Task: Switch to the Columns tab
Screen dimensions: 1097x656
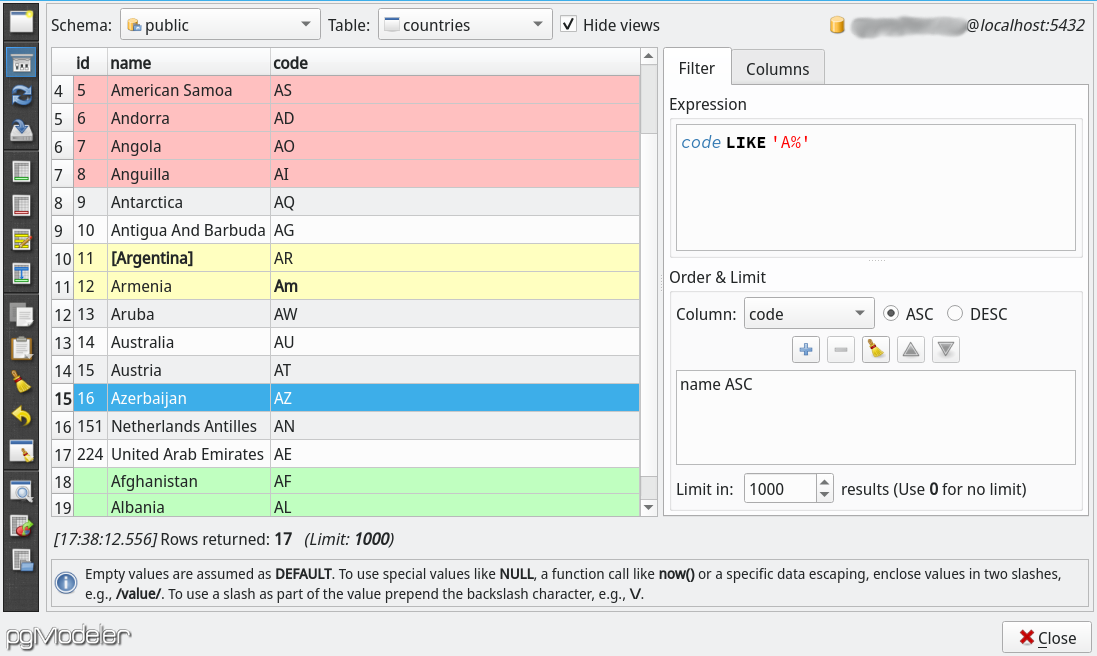Action: point(777,69)
